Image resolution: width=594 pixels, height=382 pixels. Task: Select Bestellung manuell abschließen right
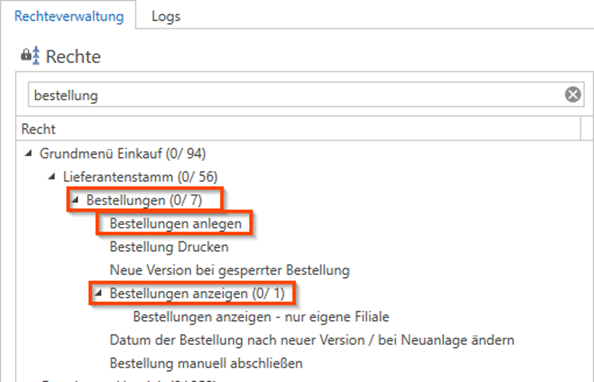[206, 363]
